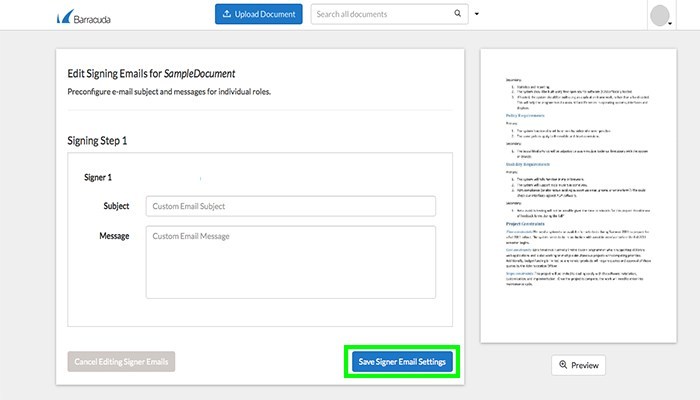Click the Preview magnifier icon
Image resolution: width=700 pixels, height=400 pixels.
564,365
